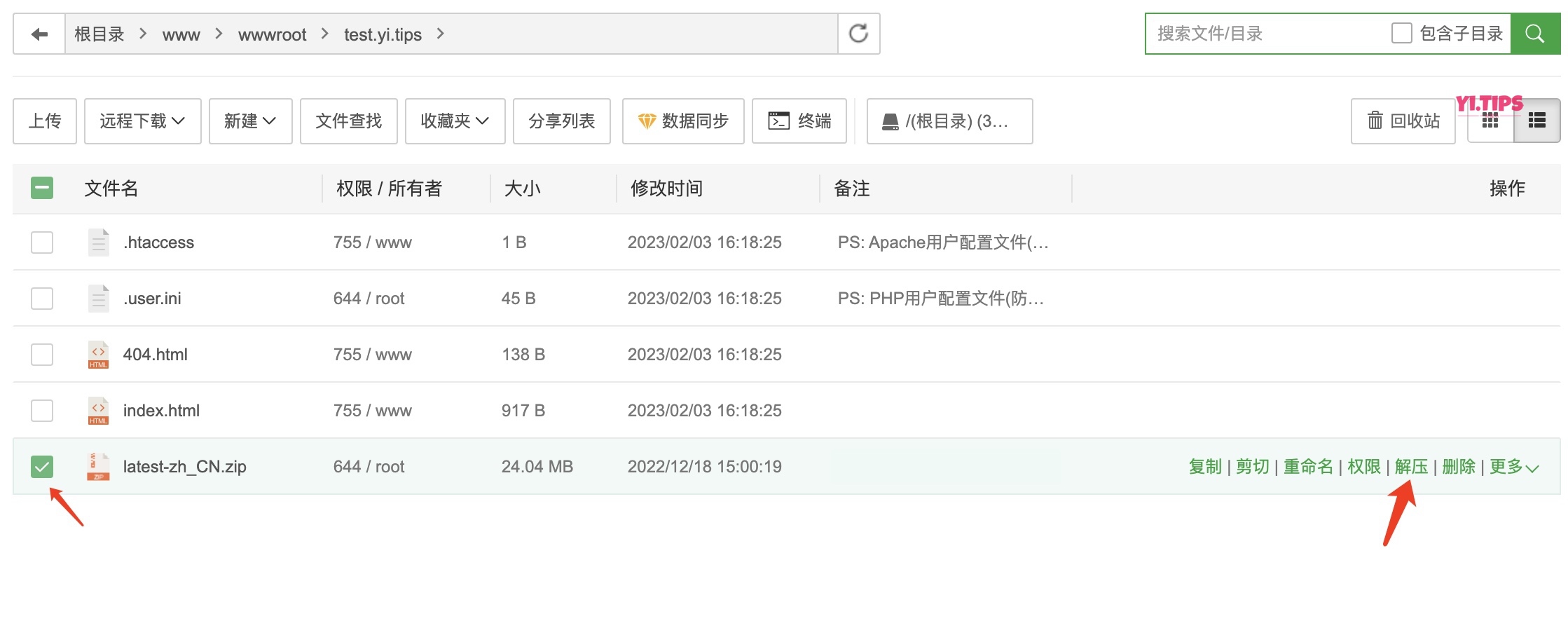The image size is (1568, 635).
Task: Open the 回收站 recycle bin
Action: click(1403, 121)
